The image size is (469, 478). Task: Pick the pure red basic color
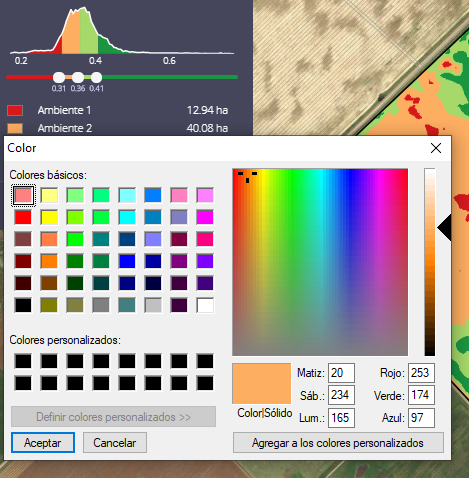23,217
